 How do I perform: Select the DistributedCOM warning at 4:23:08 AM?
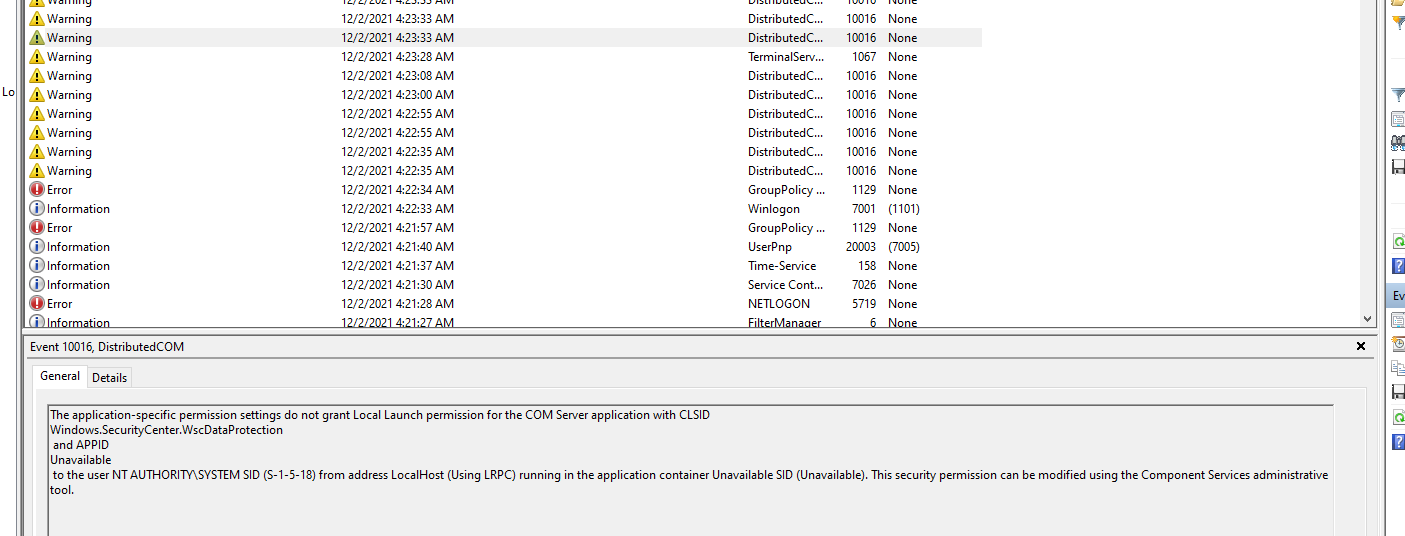(400, 76)
